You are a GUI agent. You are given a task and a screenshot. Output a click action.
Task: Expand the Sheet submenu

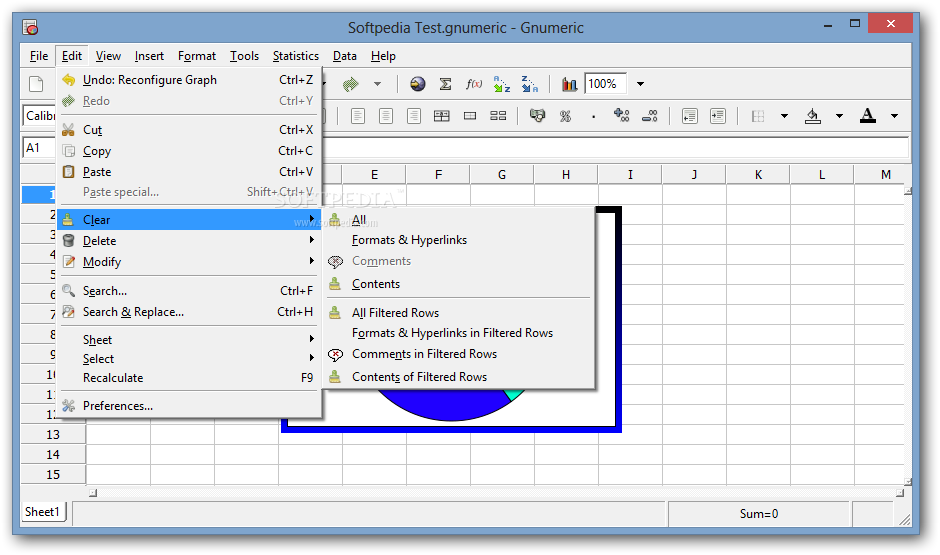189,340
